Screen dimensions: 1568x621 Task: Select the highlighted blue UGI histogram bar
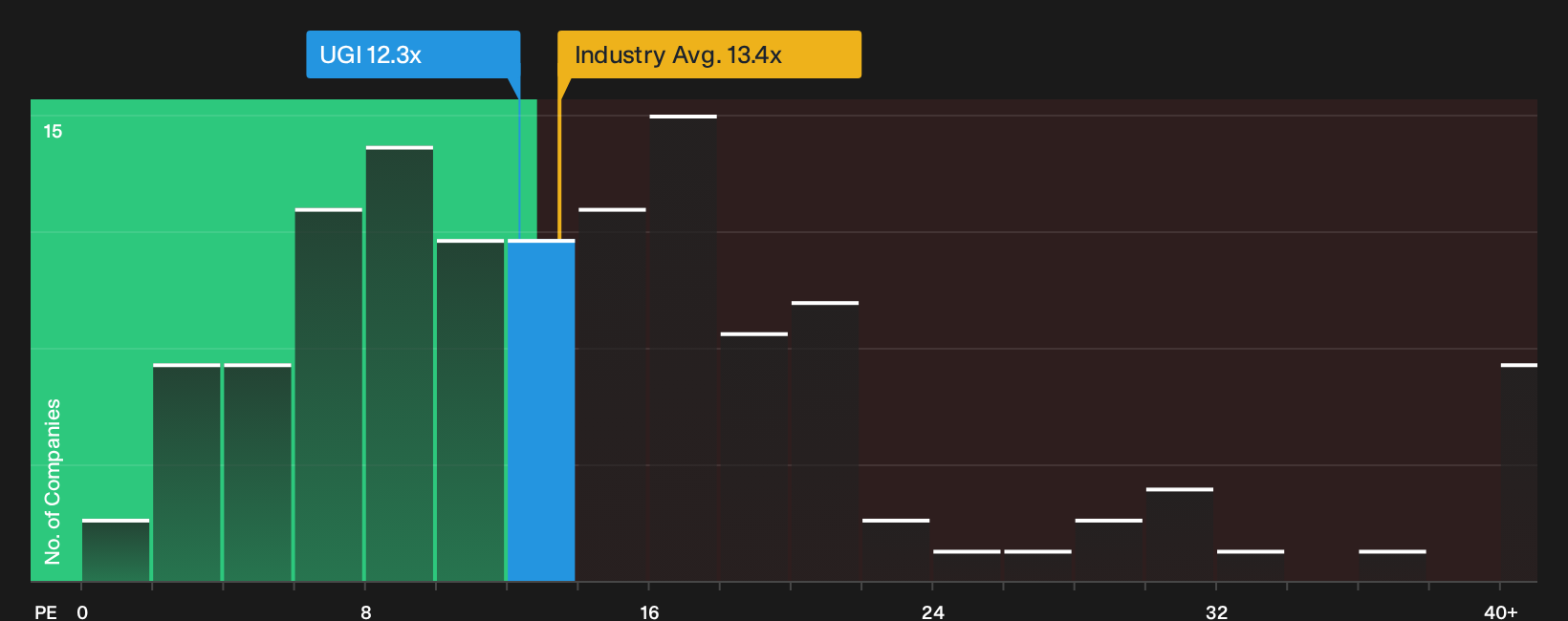[x=541, y=410]
